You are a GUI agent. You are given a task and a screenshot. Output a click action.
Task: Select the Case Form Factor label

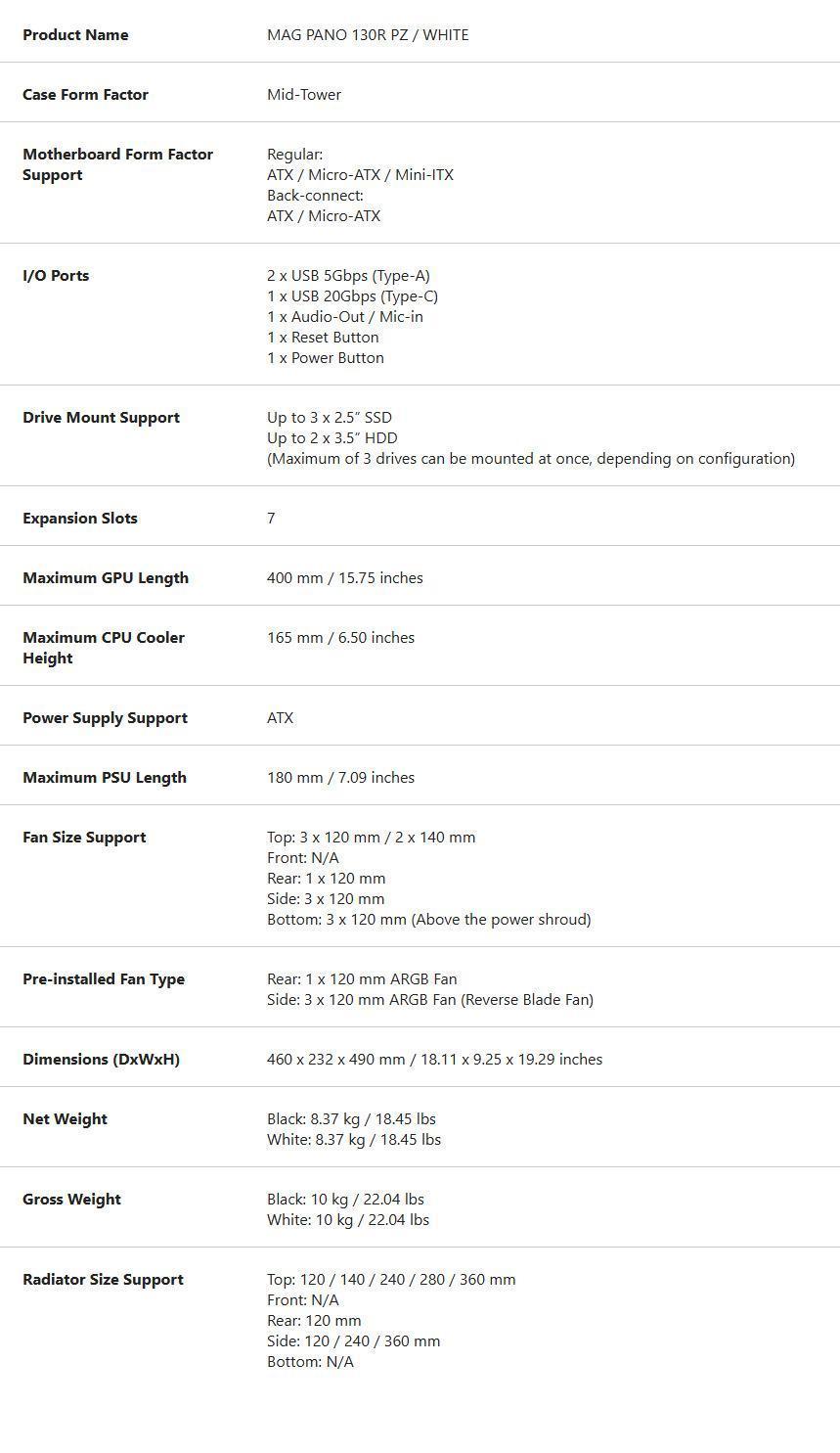(x=85, y=95)
